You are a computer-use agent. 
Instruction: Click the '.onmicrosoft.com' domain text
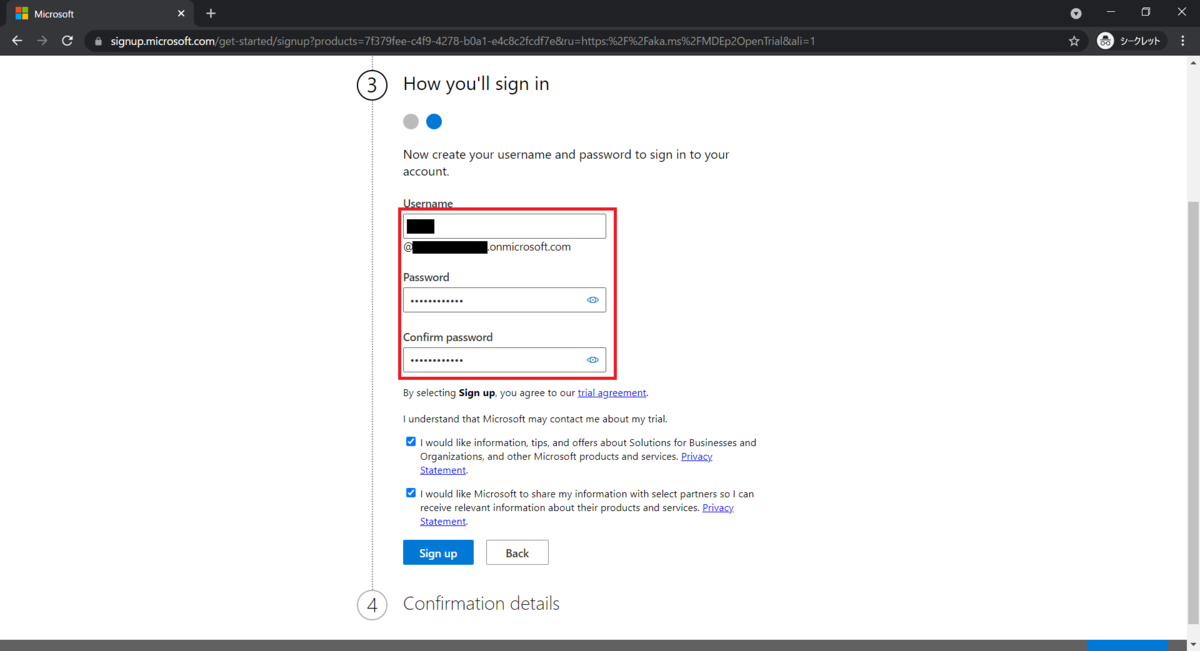529,246
